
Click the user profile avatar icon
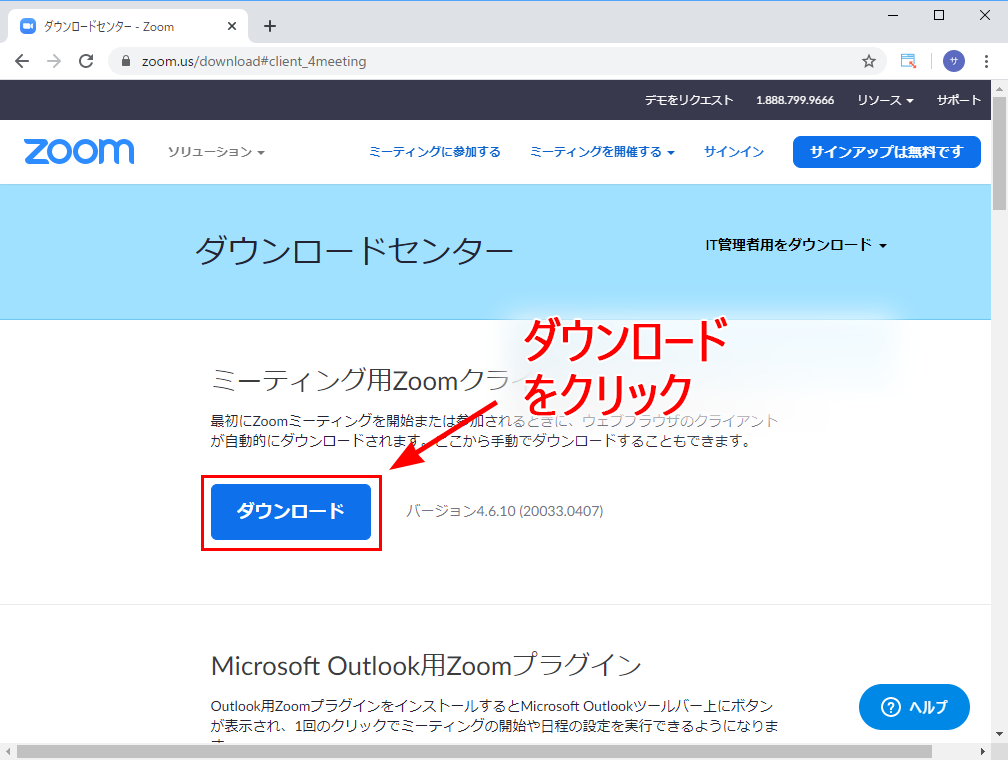tap(954, 61)
